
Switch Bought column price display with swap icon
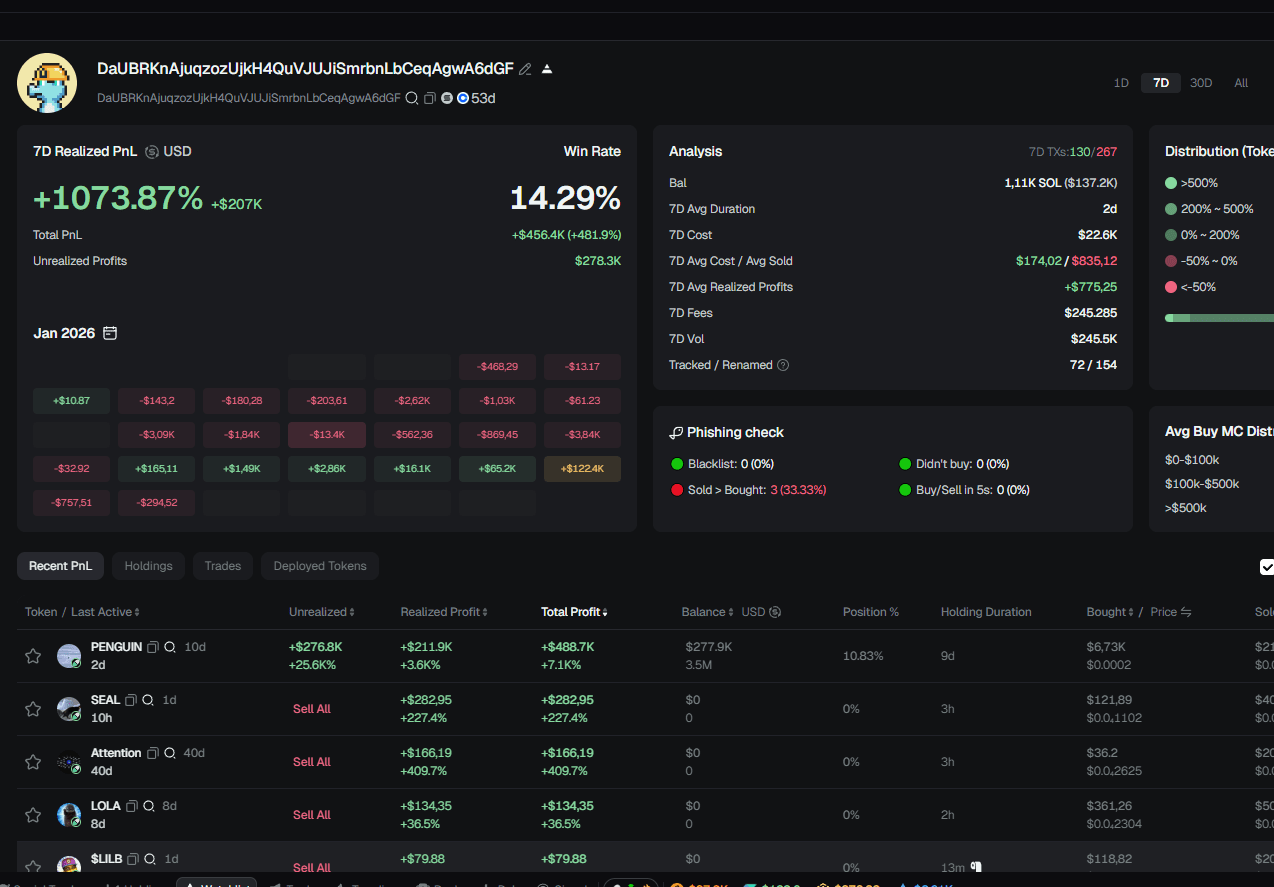(1186, 612)
